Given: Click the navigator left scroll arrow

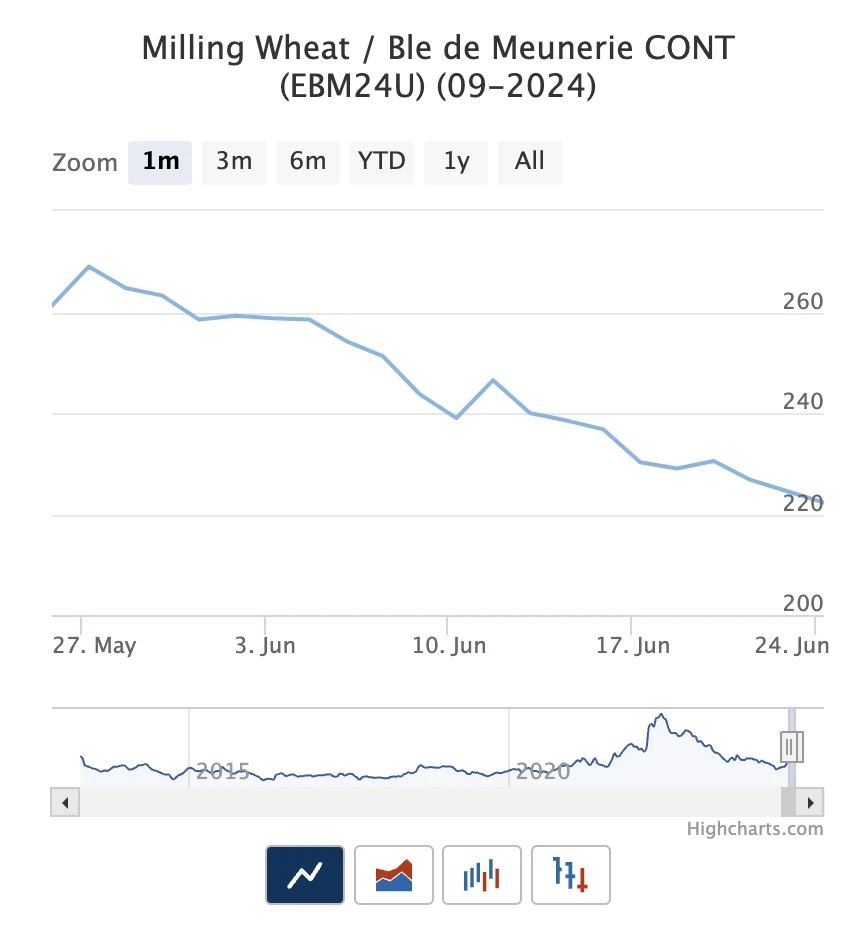Looking at the screenshot, I should pos(65,802).
